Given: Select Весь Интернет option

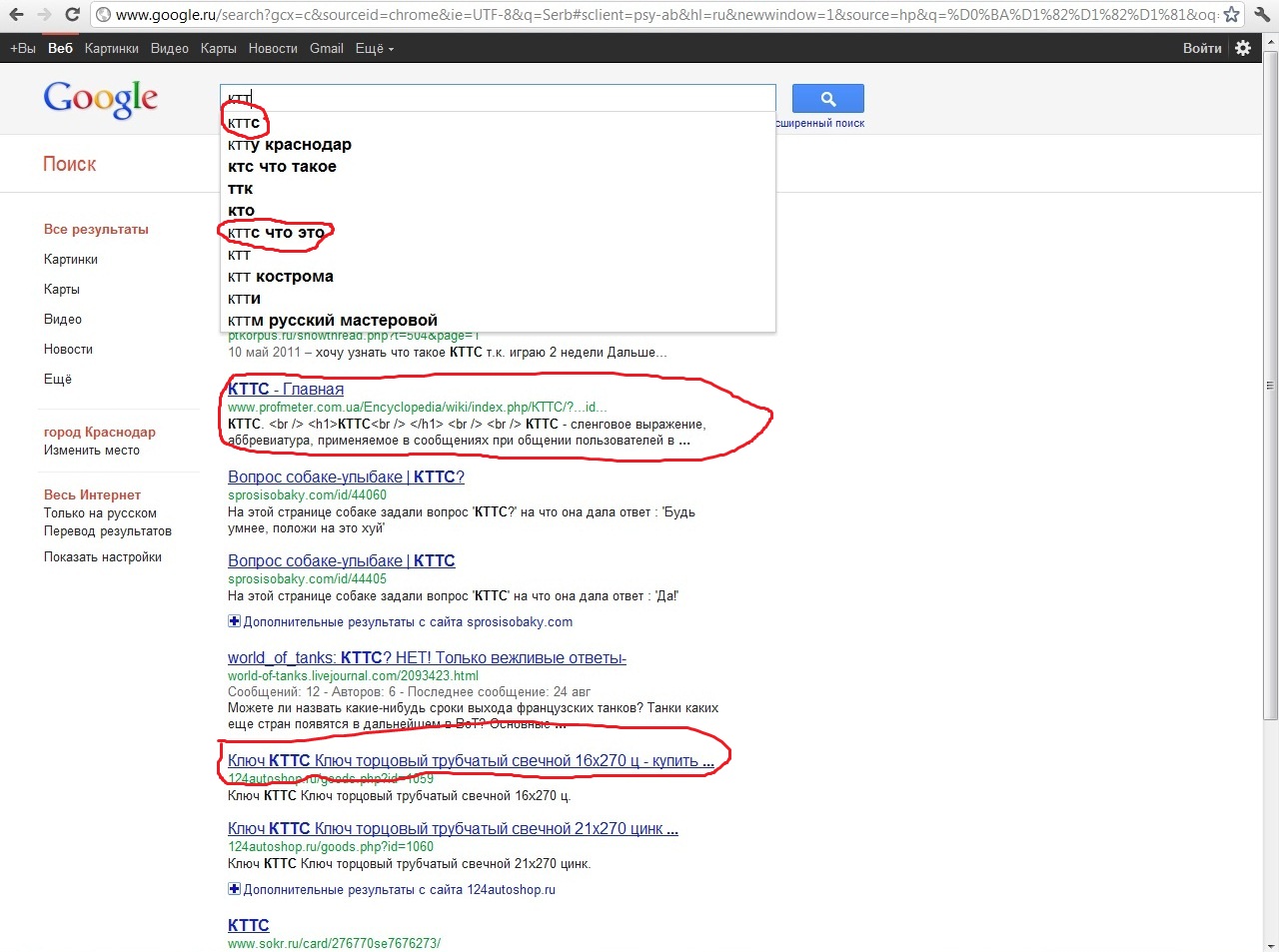Looking at the screenshot, I should point(92,494).
